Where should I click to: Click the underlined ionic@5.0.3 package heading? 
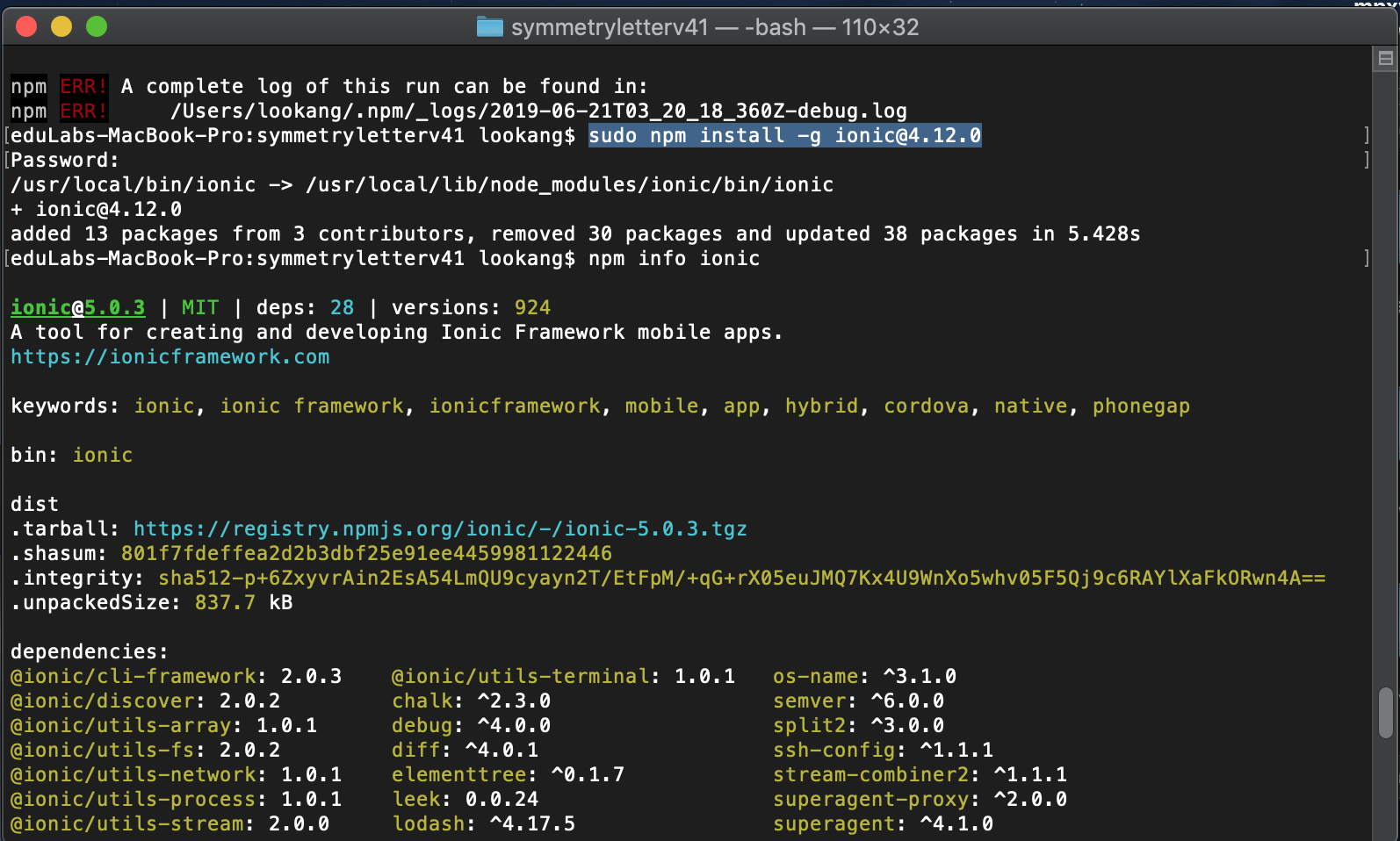(78, 308)
